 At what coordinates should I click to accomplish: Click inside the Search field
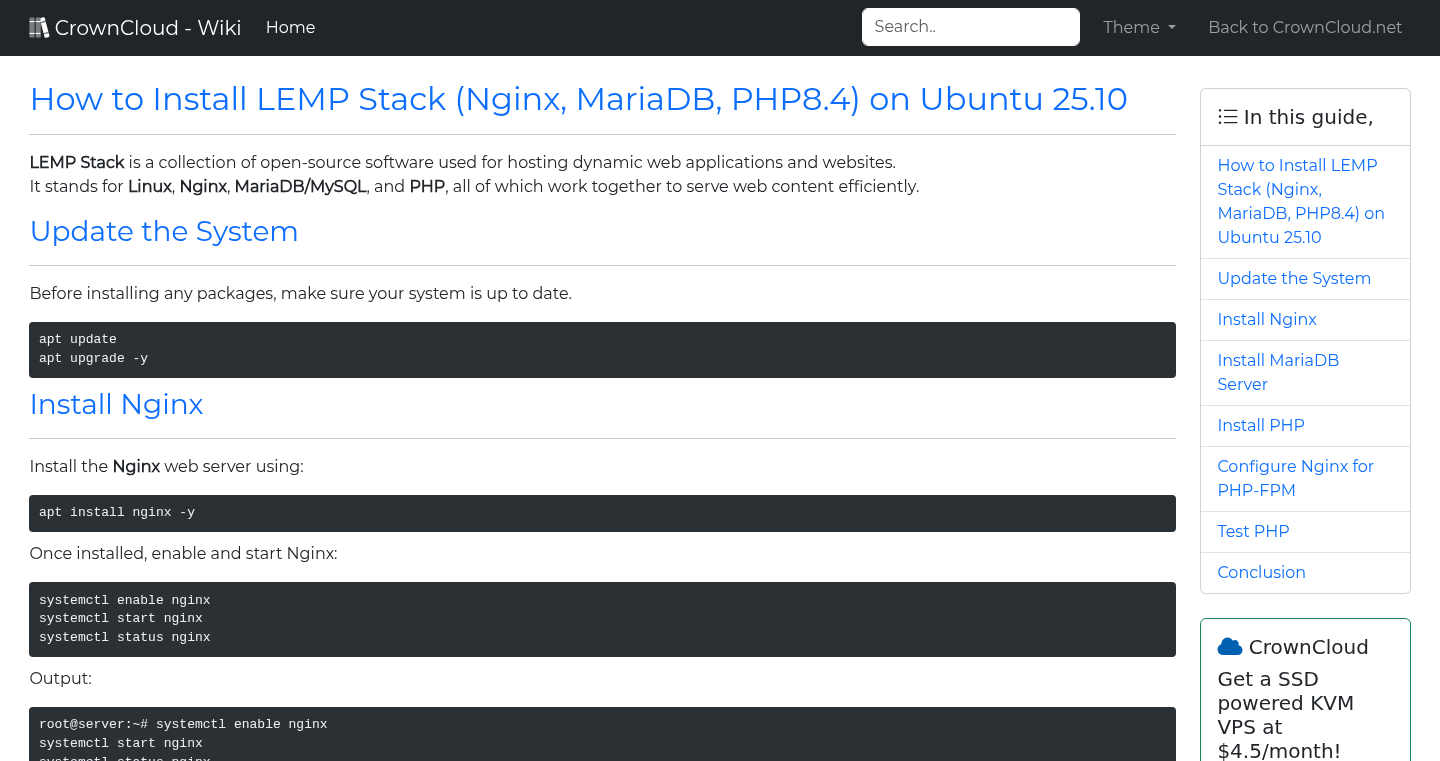(x=970, y=27)
